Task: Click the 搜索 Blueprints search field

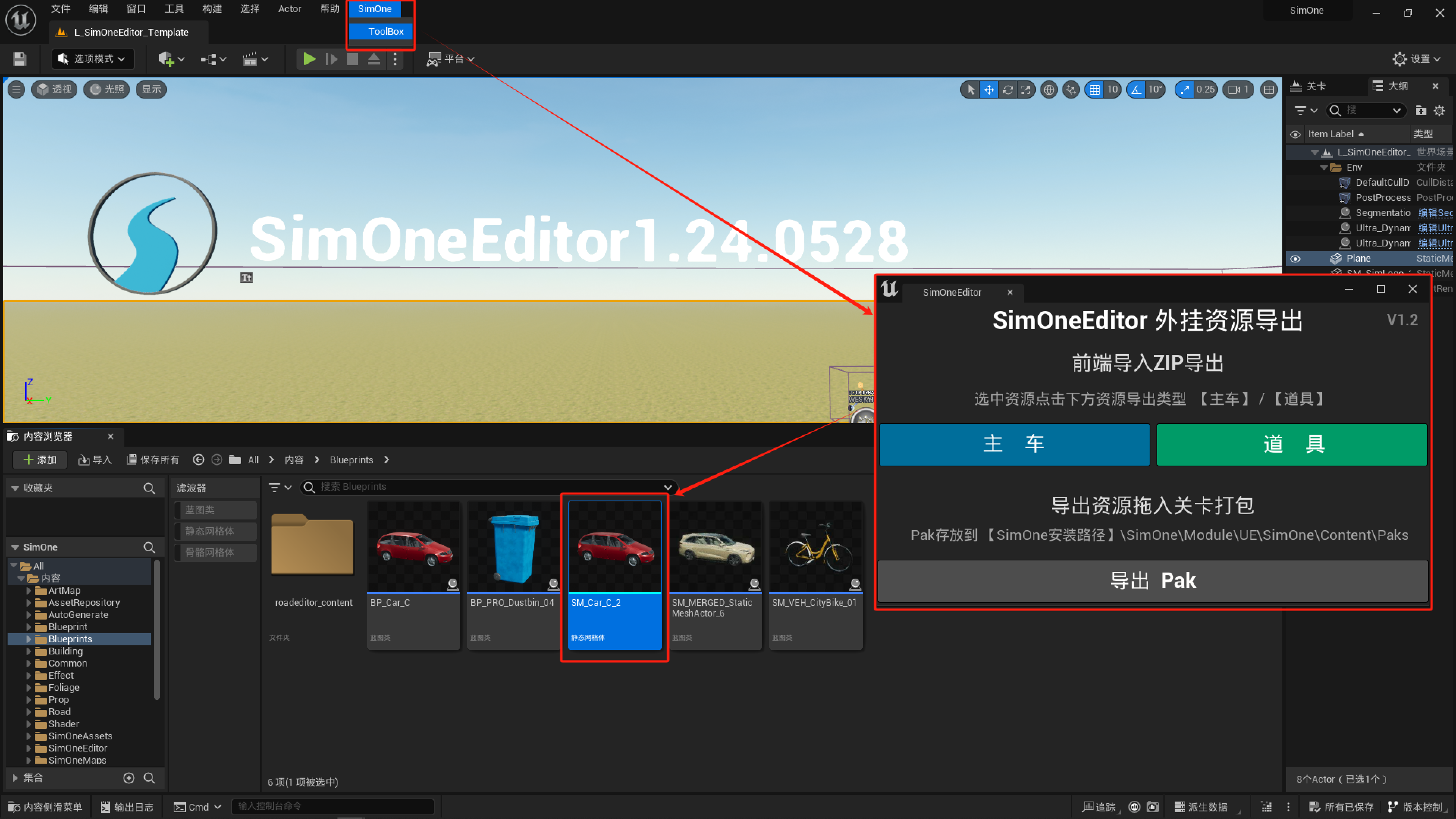Action: (x=488, y=487)
